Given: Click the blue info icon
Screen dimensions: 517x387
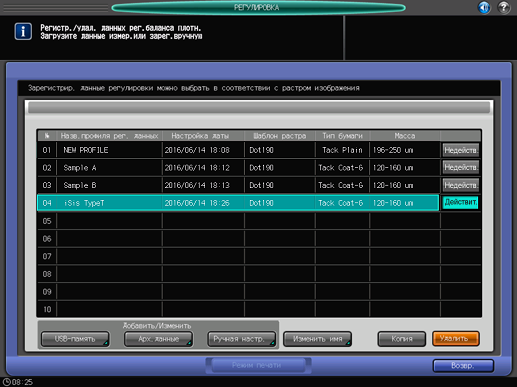Looking at the screenshot, I should coord(23,32).
